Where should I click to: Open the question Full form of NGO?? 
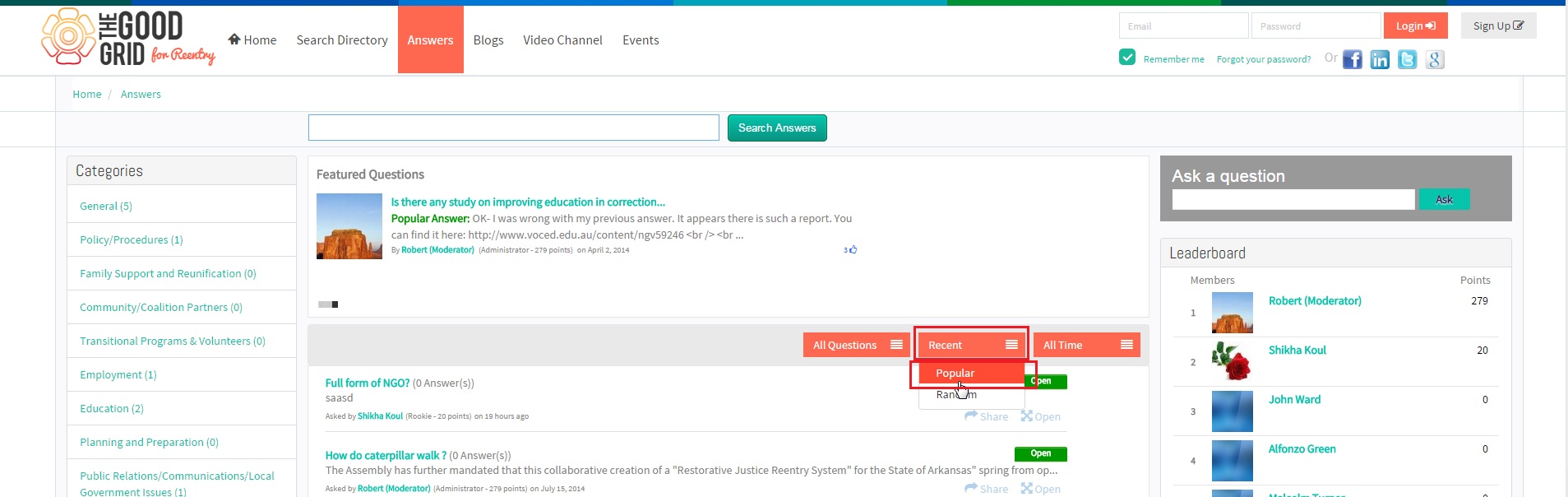pos(368,383)
